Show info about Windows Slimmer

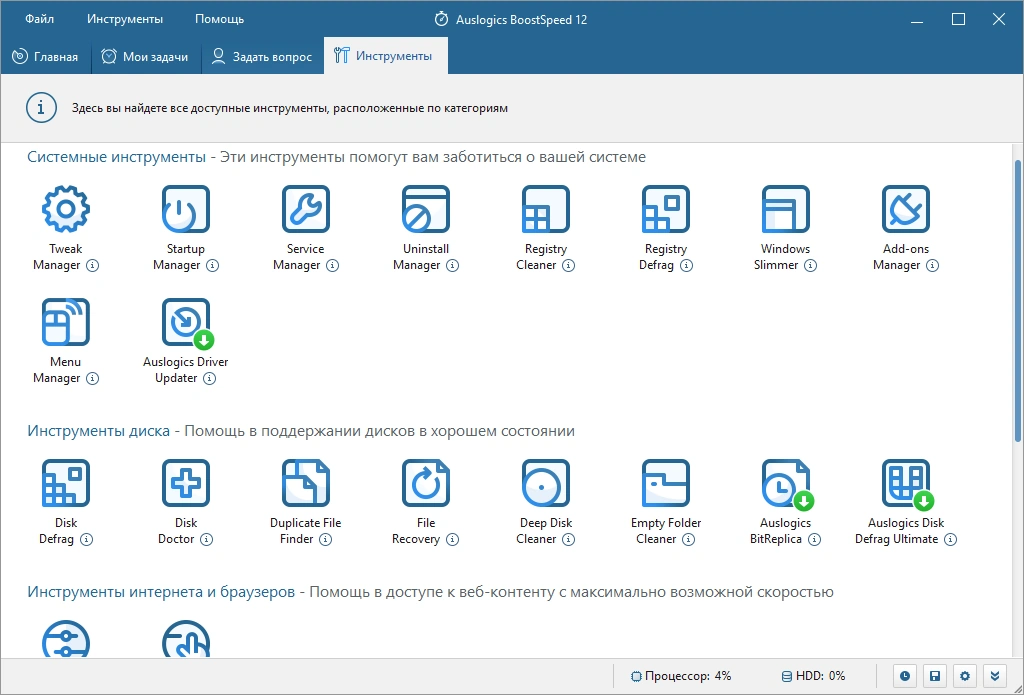pos(810,265)
